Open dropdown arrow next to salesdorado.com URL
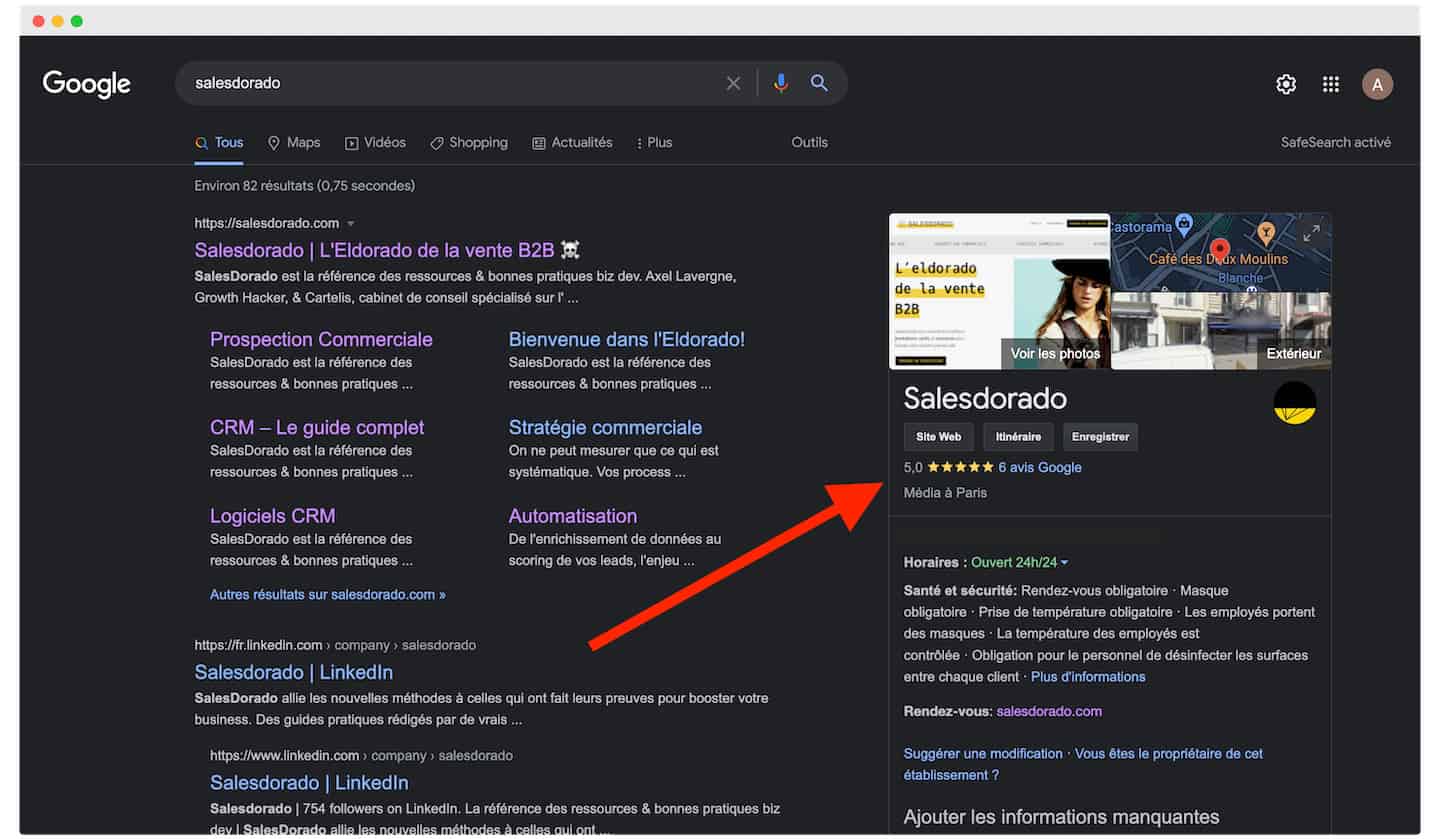 click(x=351, y=224)
